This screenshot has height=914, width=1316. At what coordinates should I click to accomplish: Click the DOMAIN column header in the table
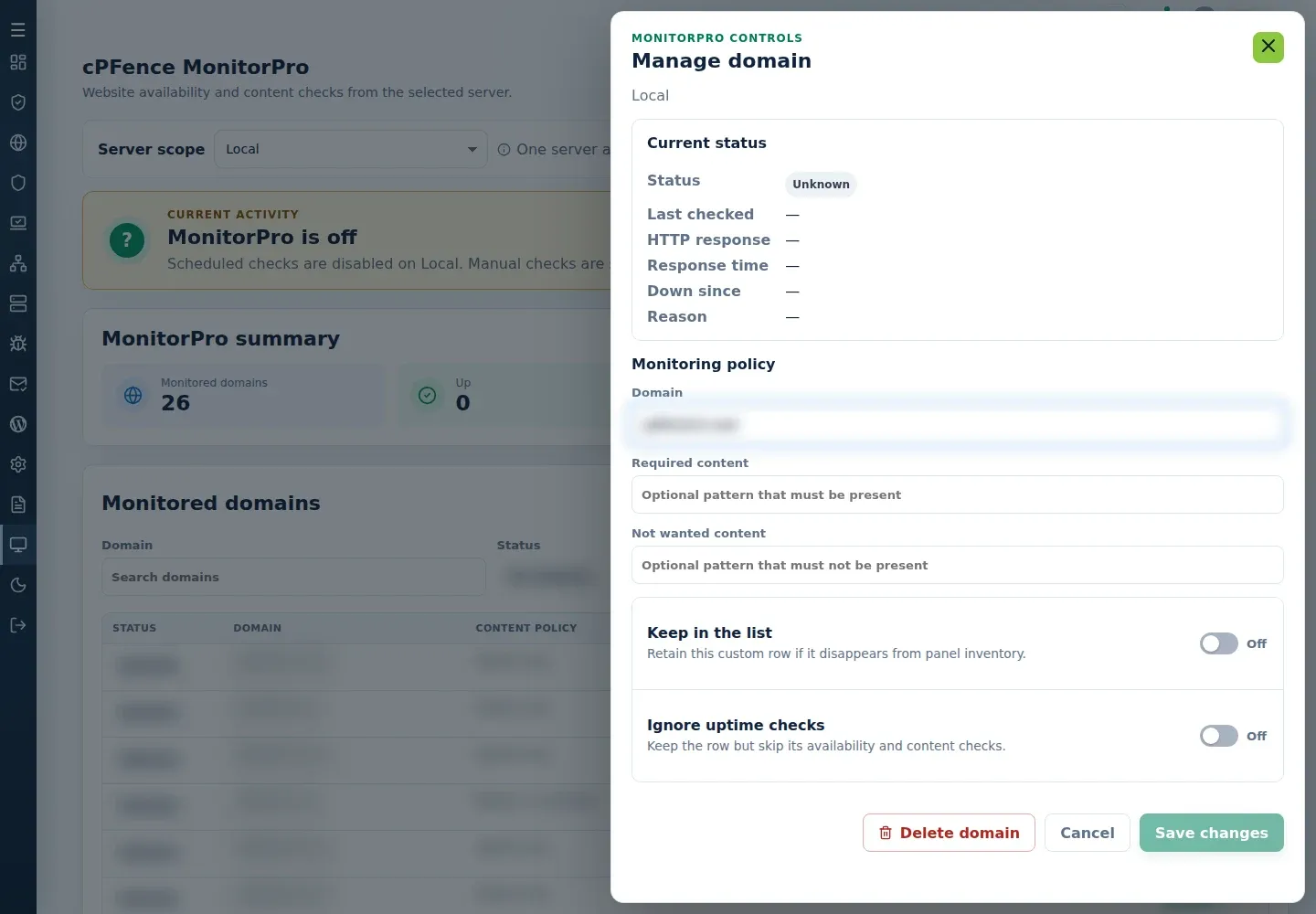(257, 628)
